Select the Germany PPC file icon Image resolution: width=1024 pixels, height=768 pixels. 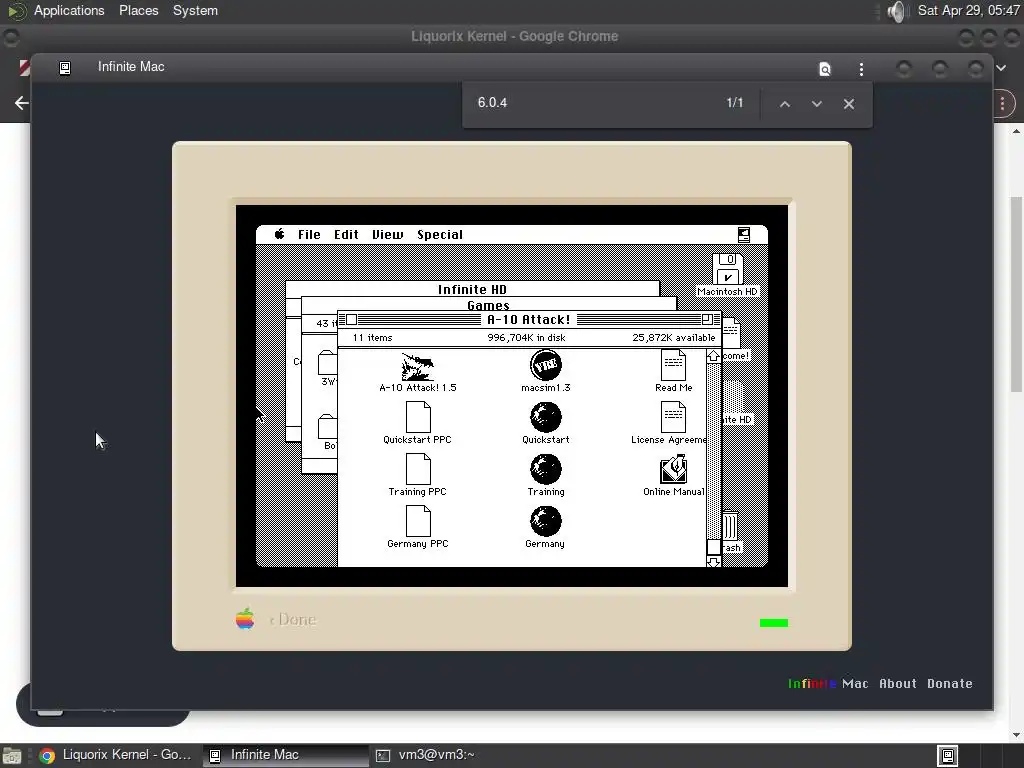coord(418,521)
